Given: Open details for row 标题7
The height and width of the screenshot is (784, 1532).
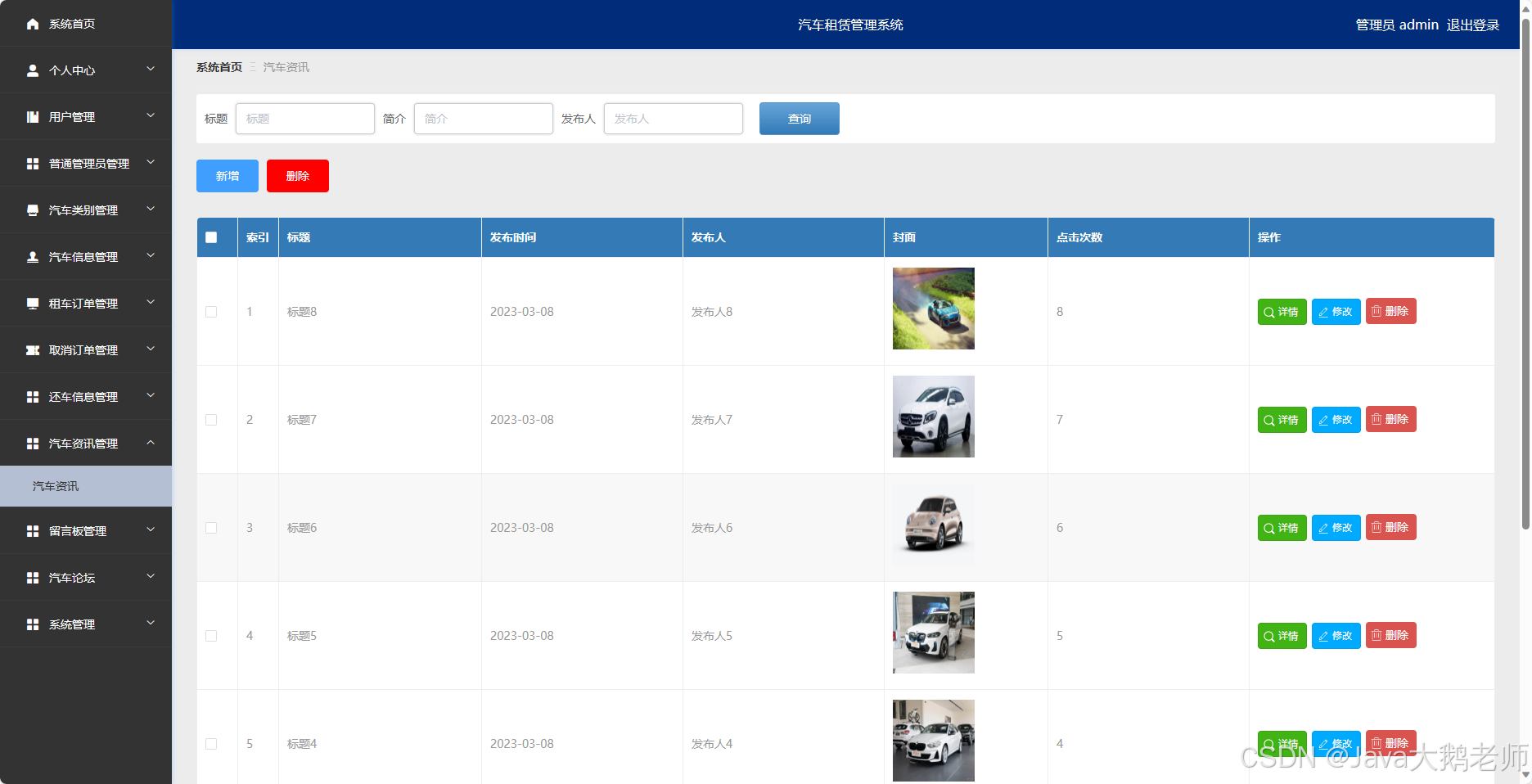Looking at the screenshot, I should point(1282,420).
